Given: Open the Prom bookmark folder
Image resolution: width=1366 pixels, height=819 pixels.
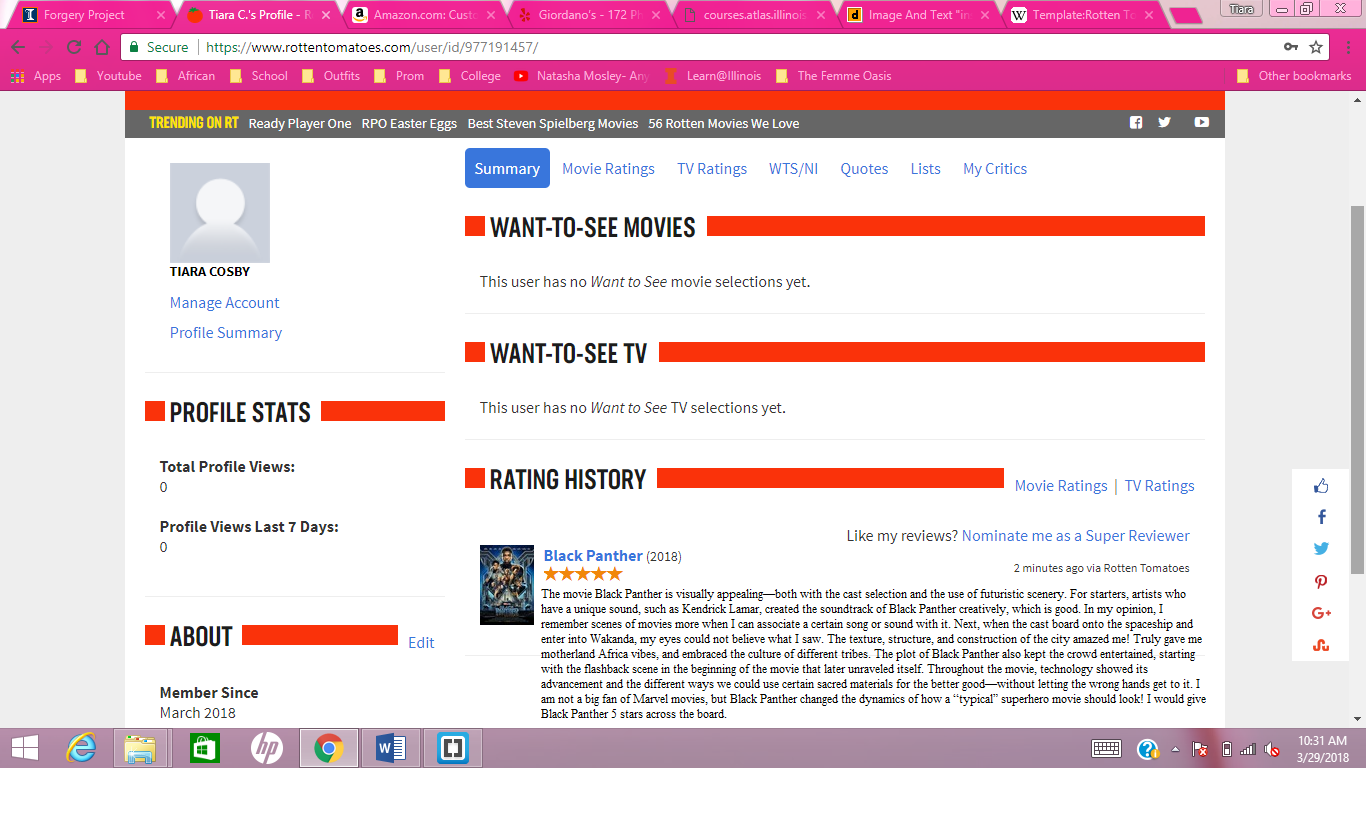Looking at the screenshot, I should [398, 76].
